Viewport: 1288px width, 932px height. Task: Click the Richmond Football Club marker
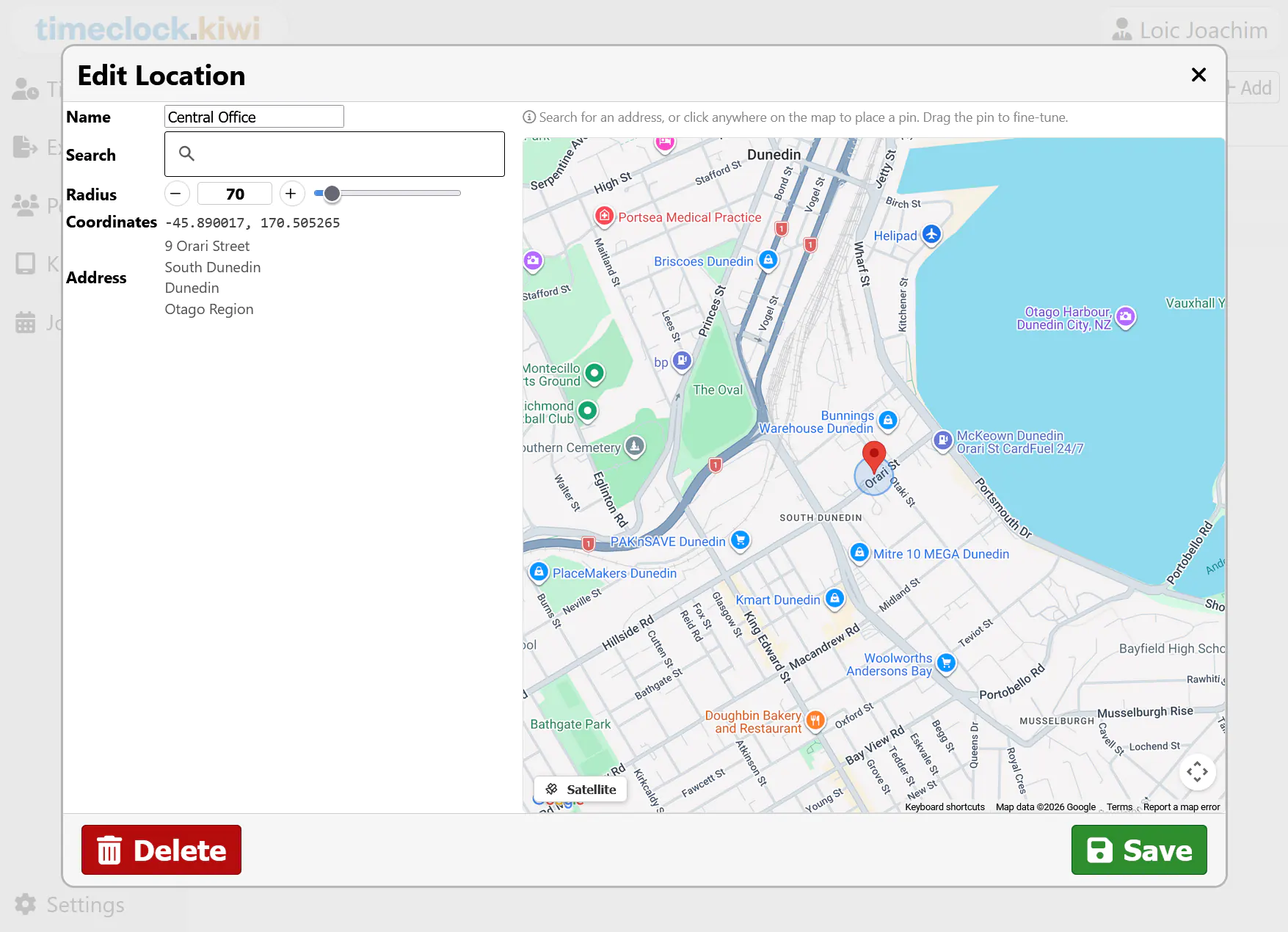pos(588,411)
